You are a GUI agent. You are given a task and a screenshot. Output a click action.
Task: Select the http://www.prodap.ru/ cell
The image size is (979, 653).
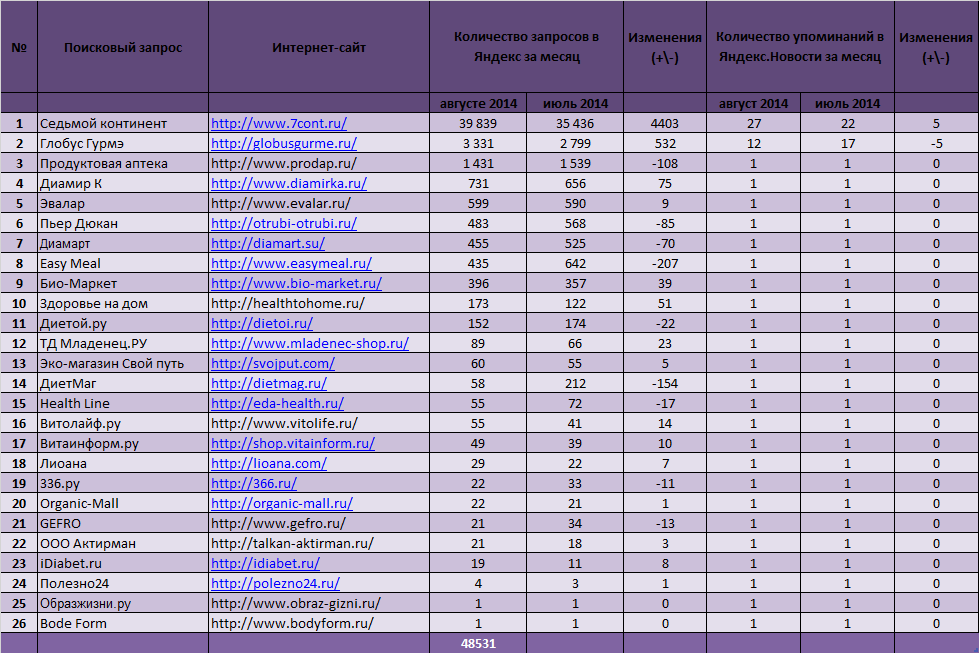click(319, 164)
